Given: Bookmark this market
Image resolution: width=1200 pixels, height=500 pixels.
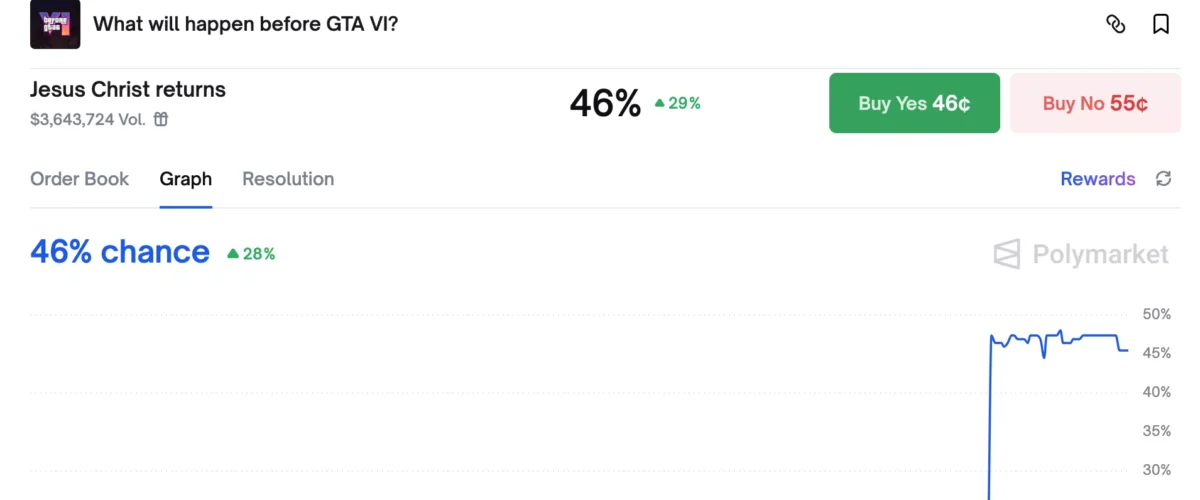Looking at the screenshot, I should [x=1161, y=24].
